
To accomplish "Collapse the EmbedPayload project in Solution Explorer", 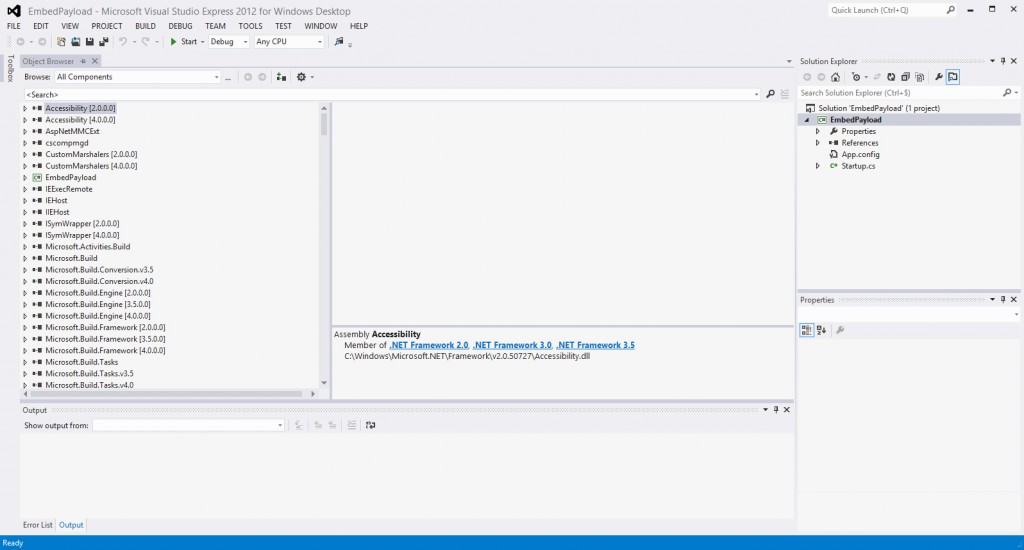I will point(807,120).
